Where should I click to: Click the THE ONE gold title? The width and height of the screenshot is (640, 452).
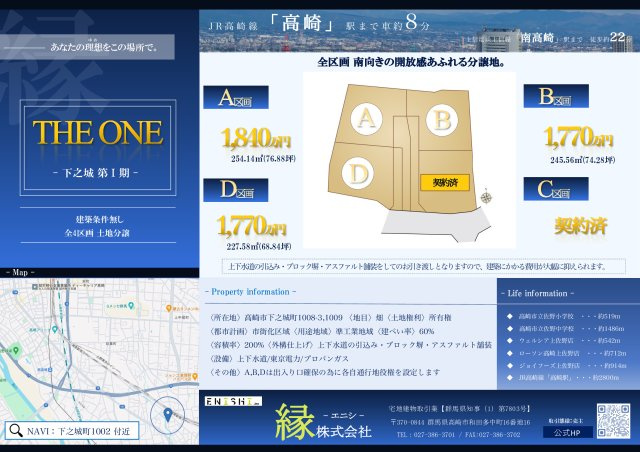coord(96,134)
